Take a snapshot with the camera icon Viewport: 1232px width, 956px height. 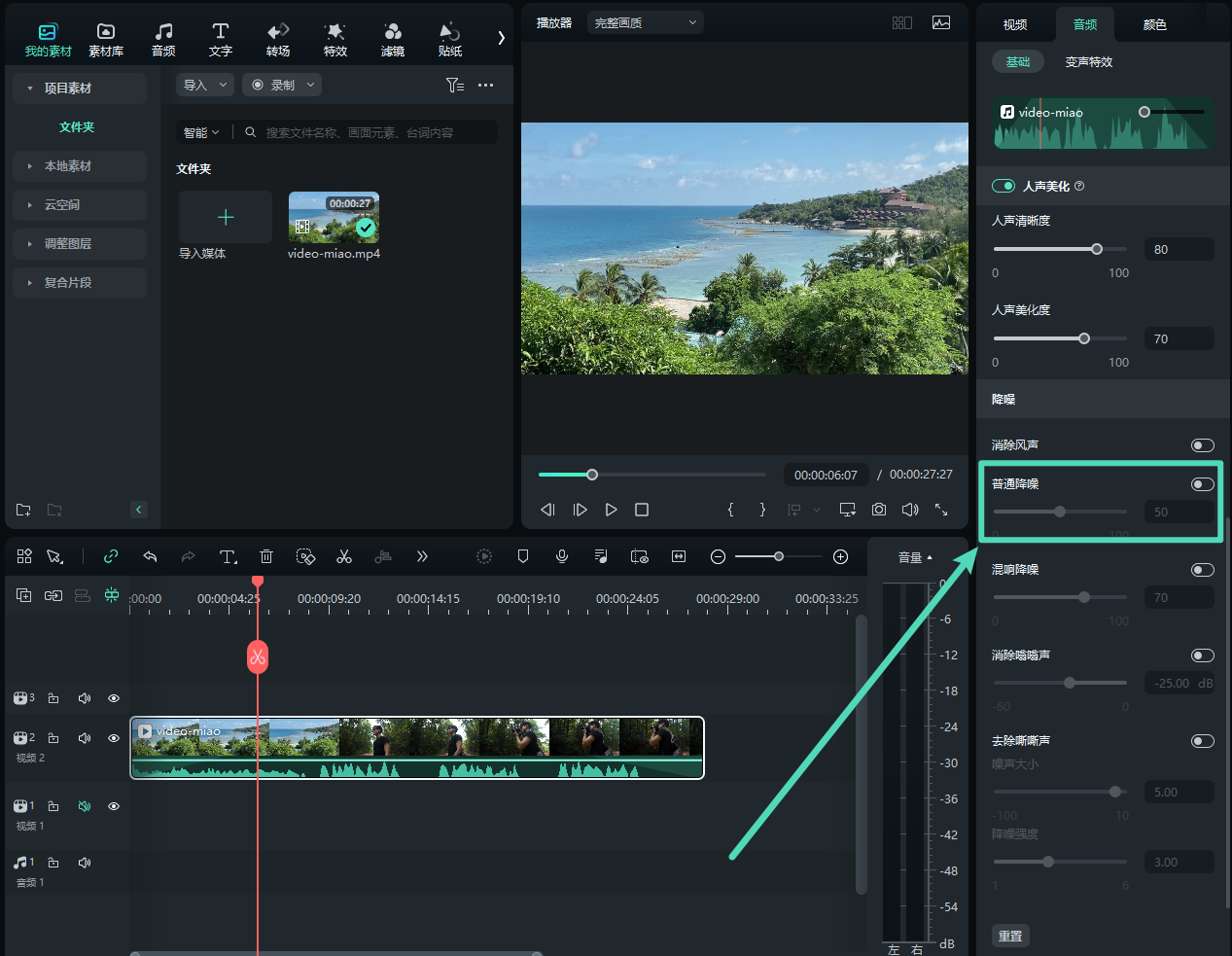[x=879, y=510]
